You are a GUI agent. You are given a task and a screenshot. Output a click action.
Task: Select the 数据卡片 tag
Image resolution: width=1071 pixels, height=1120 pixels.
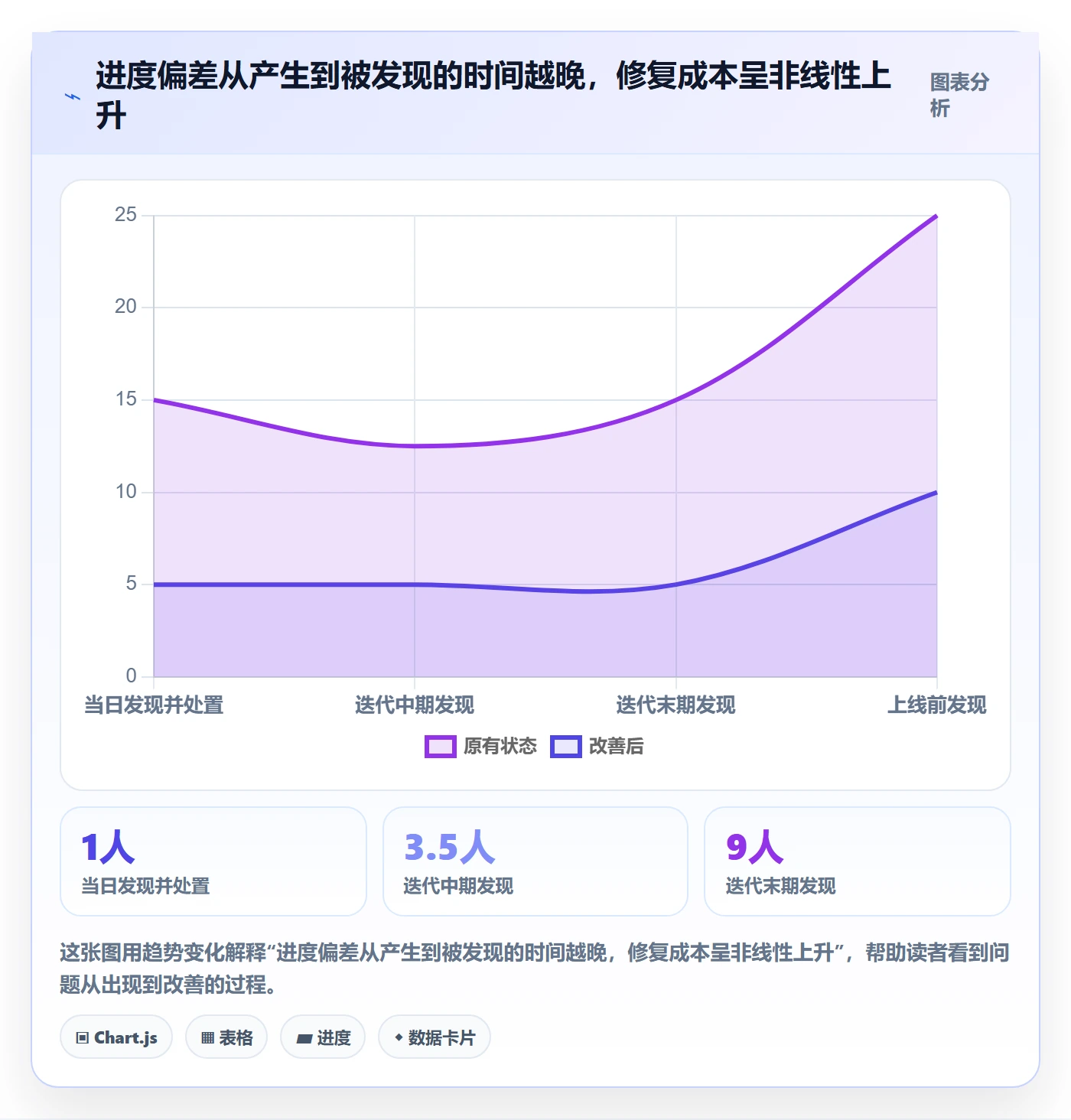pos(435,1037)
